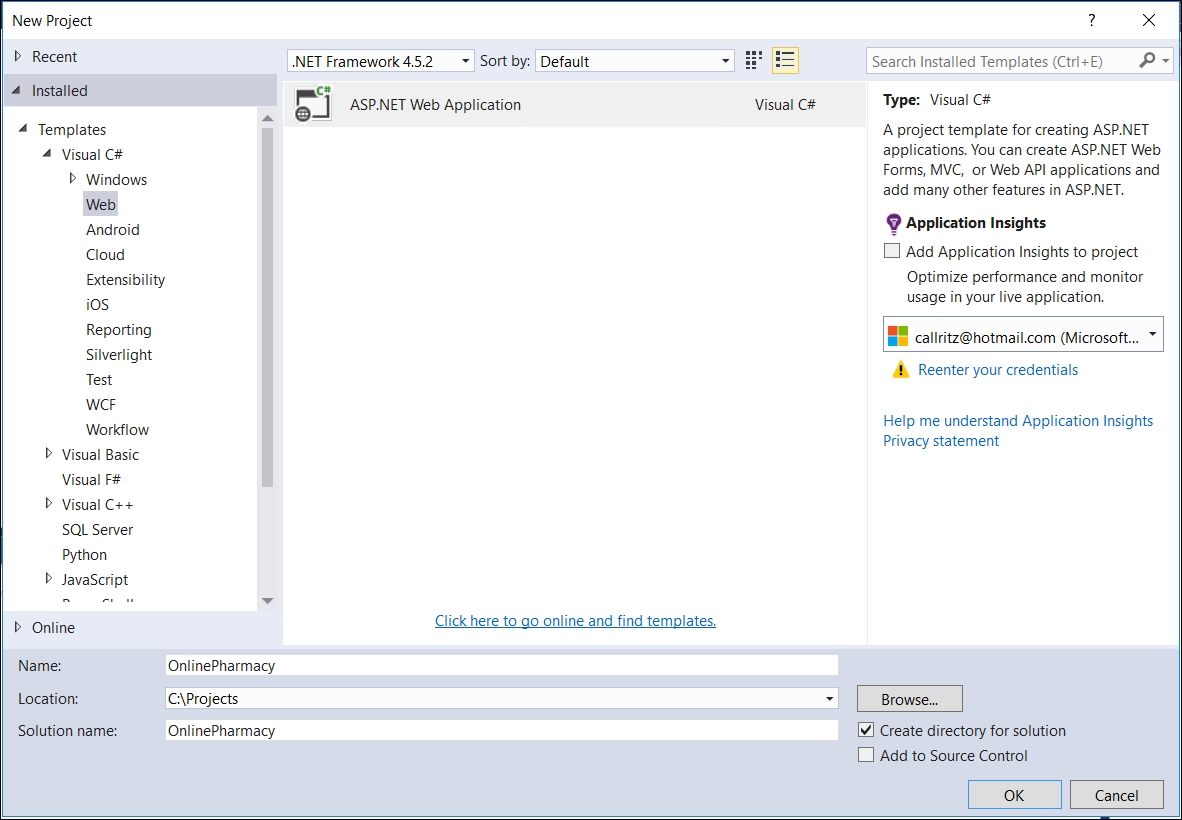Click the tree scroll up arrow

pyautogui.click(x=268, y=118)
